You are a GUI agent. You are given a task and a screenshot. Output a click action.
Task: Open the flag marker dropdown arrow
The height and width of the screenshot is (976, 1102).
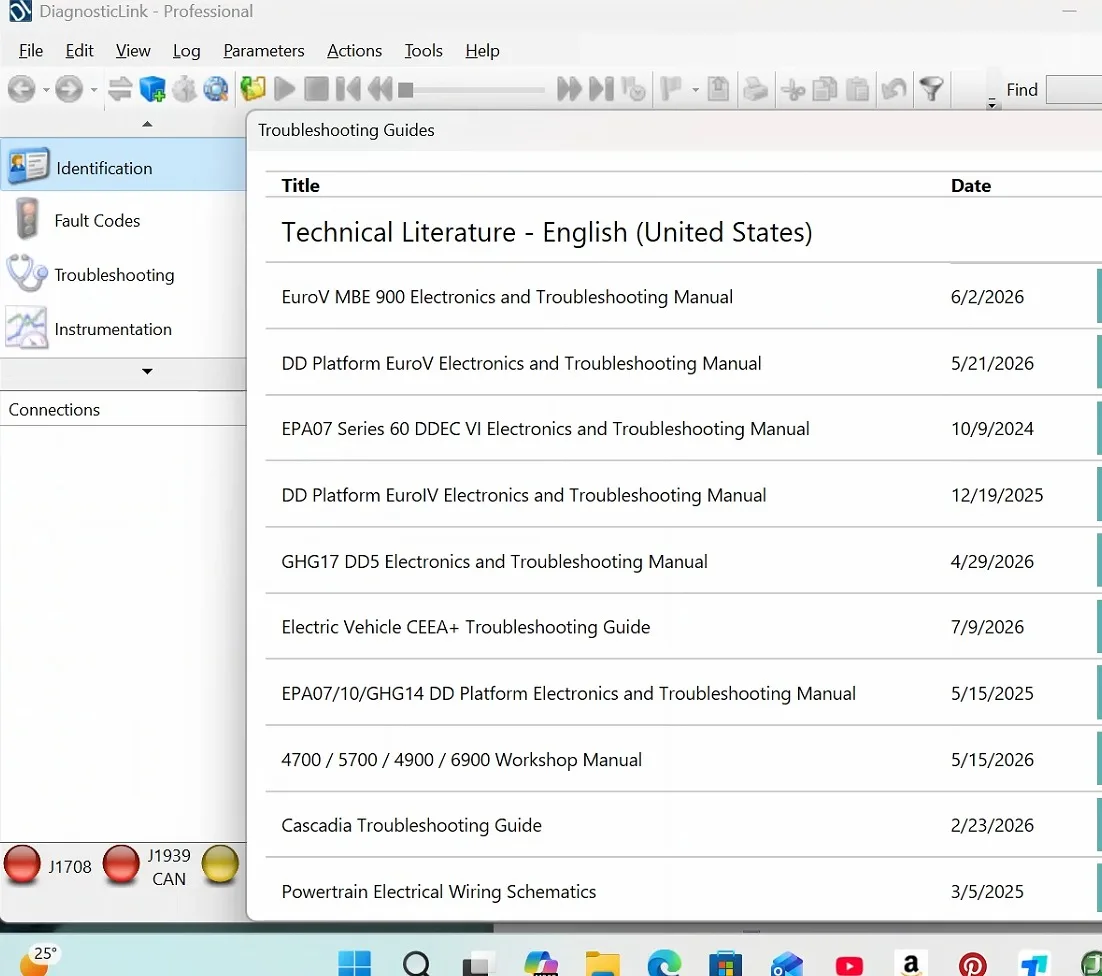695,90
